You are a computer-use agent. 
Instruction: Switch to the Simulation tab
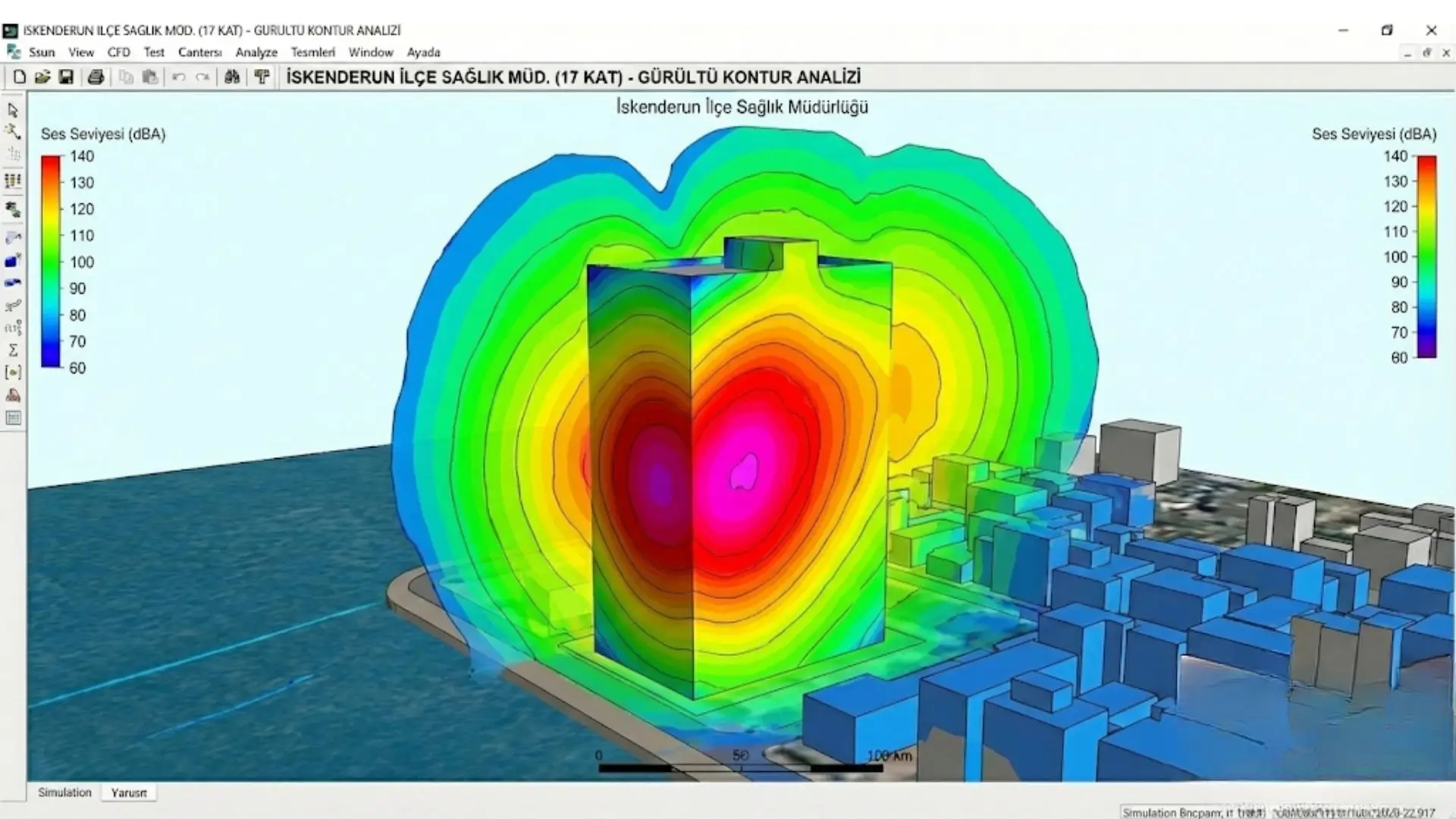click(x=64, y=792)
